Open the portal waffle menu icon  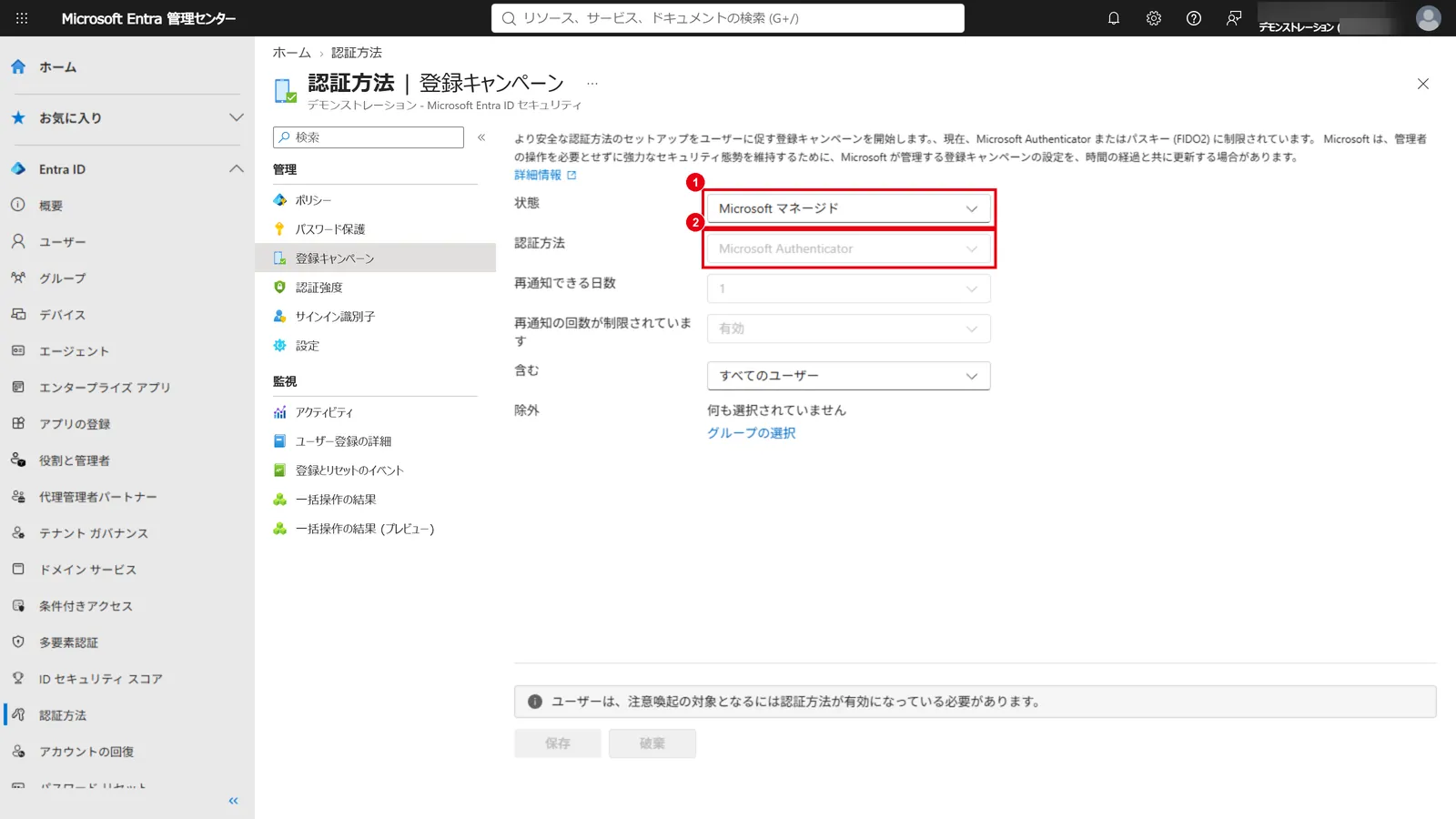coord(22,18)
